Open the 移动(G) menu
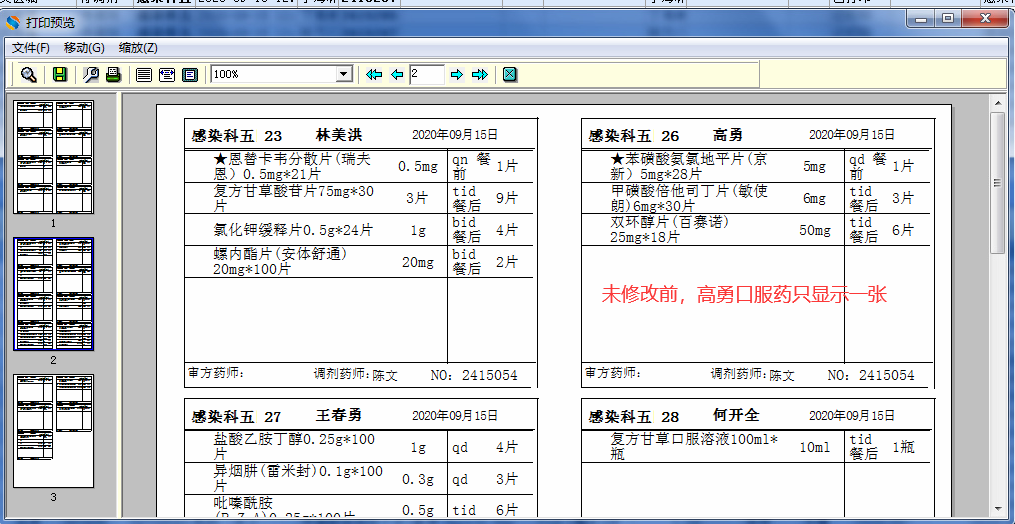Viewport: 1015px width, 524px height. click(84, 47)
